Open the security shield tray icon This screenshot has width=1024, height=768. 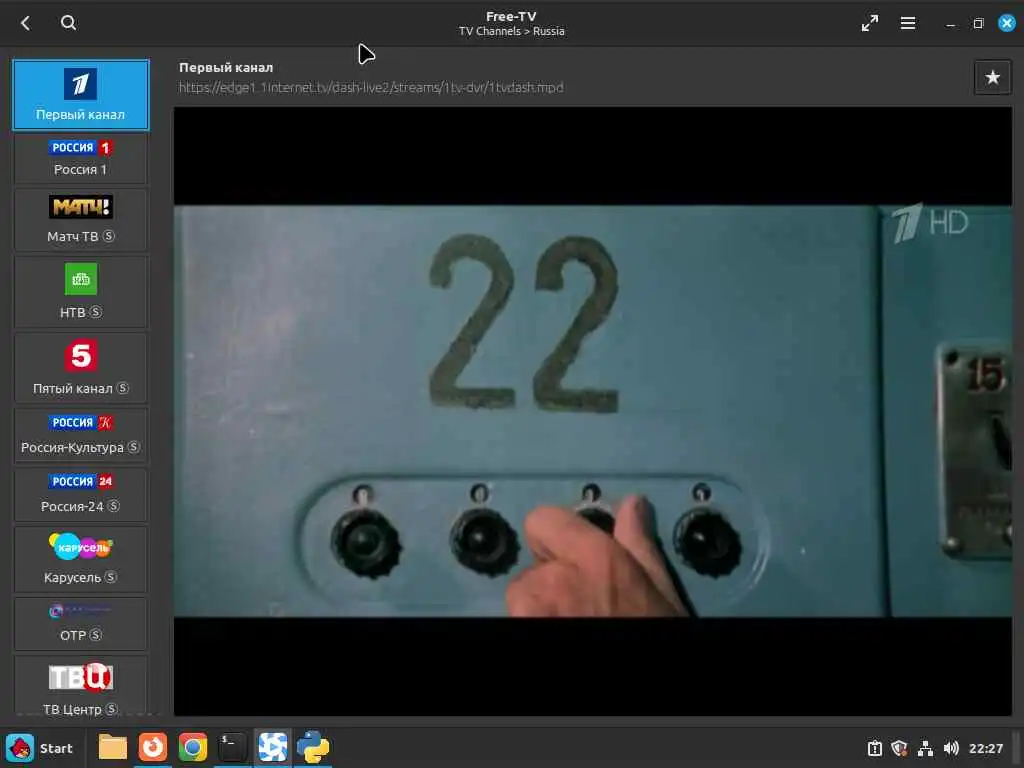point(899,748)
